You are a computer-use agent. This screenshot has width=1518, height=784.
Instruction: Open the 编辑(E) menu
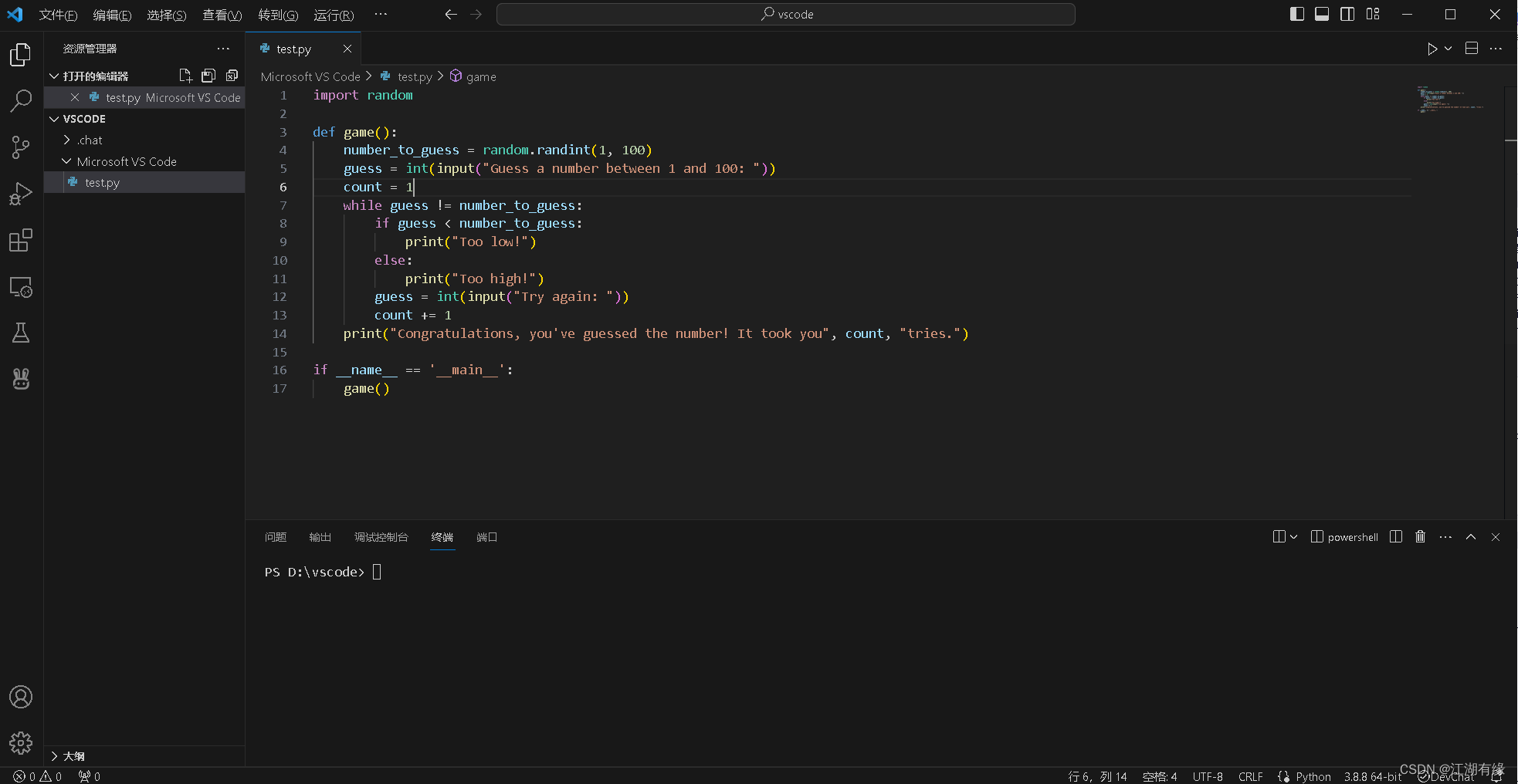pos(112,15)
